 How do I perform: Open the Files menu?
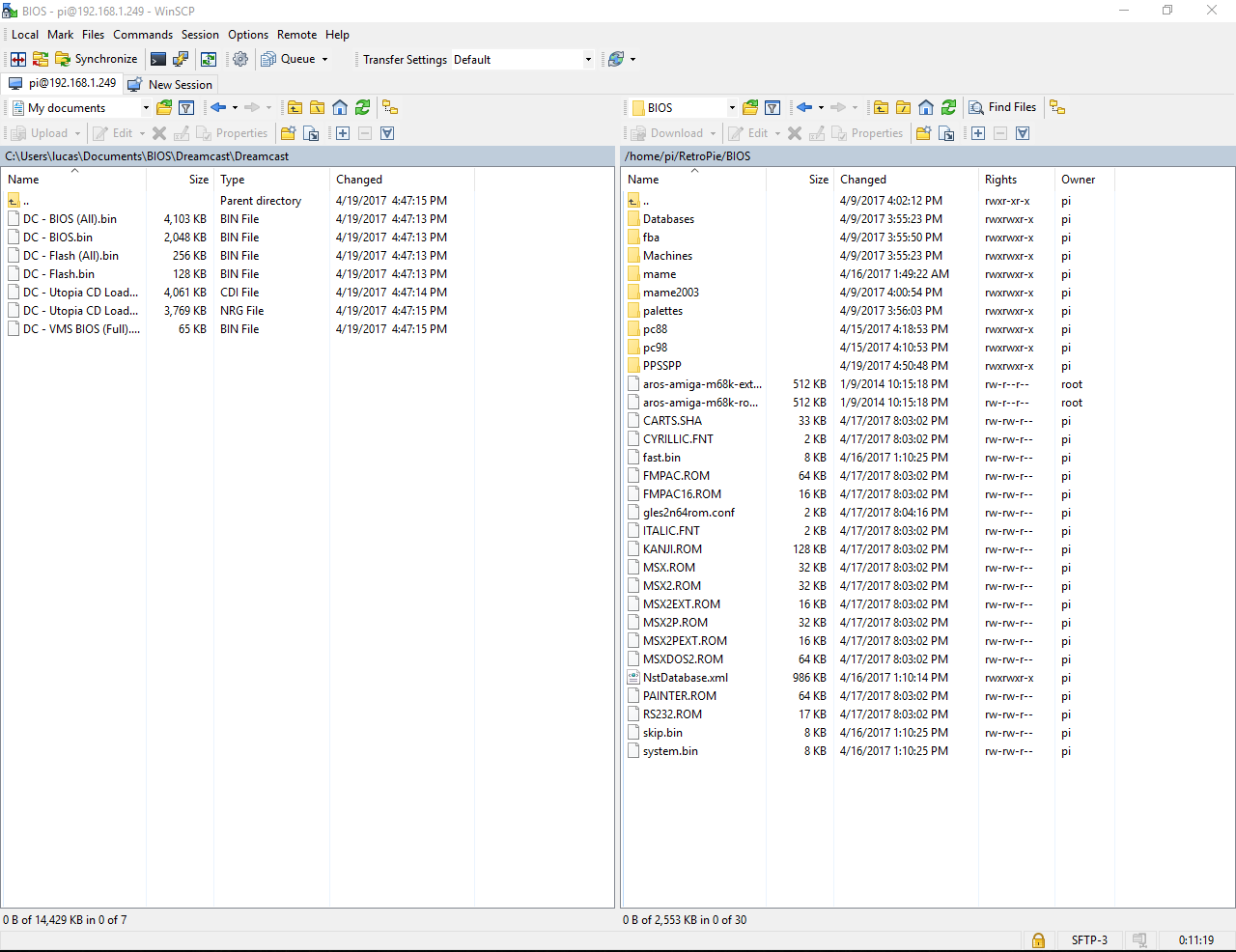pyautogui.click(x=94, y=35)
